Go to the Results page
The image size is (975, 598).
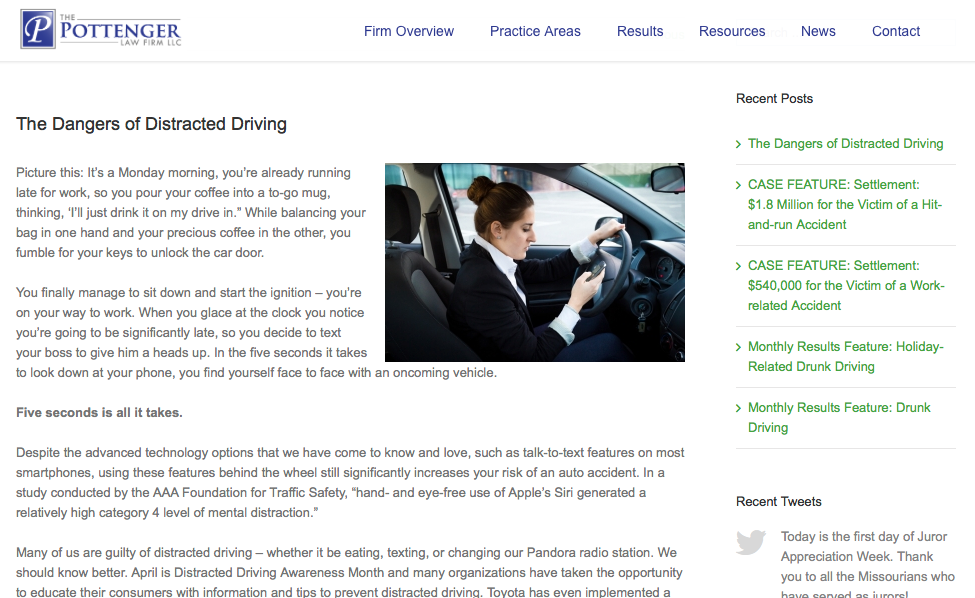pos(640,31)
